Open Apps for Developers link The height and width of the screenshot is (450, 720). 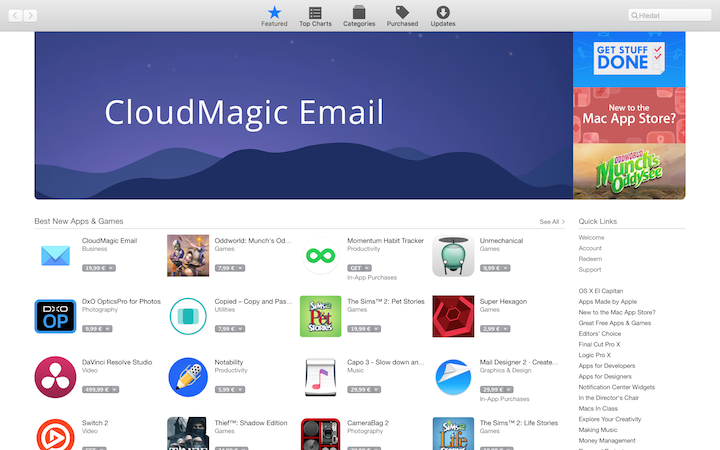click(x=607, y=366)
